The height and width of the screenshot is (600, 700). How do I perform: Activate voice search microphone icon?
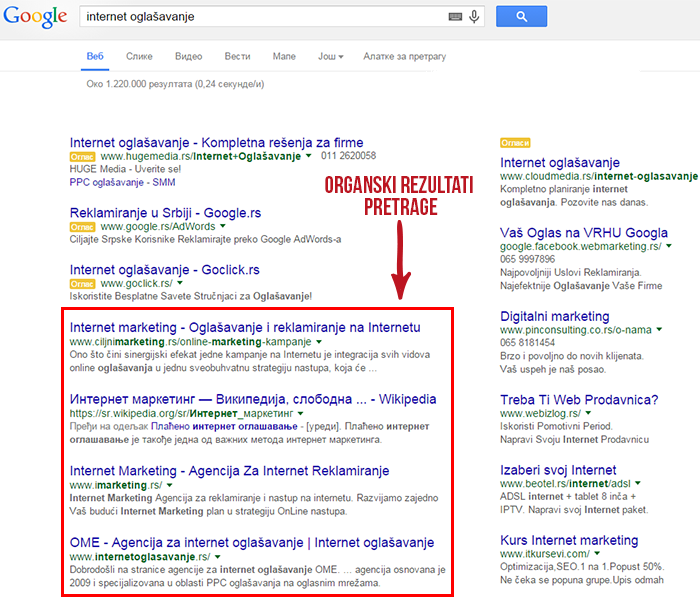pyautogui.click(x=474, y=17)
